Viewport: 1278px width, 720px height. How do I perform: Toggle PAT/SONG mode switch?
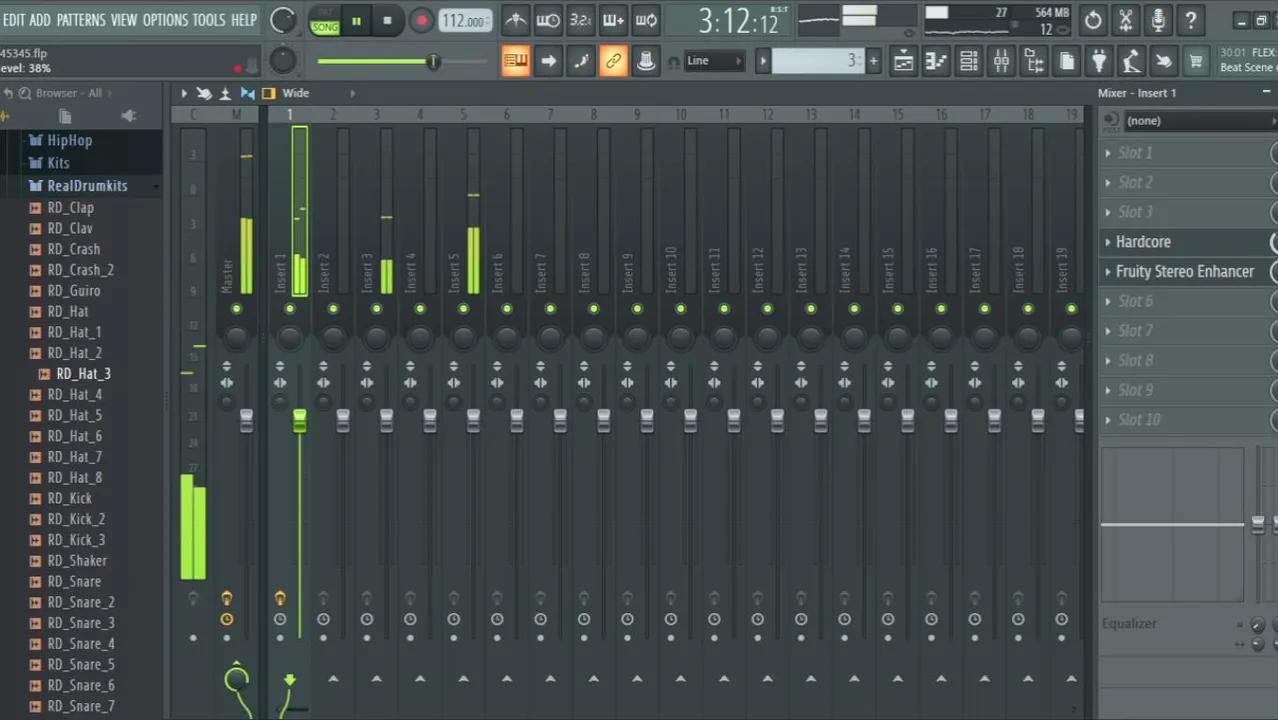(325, 20)
